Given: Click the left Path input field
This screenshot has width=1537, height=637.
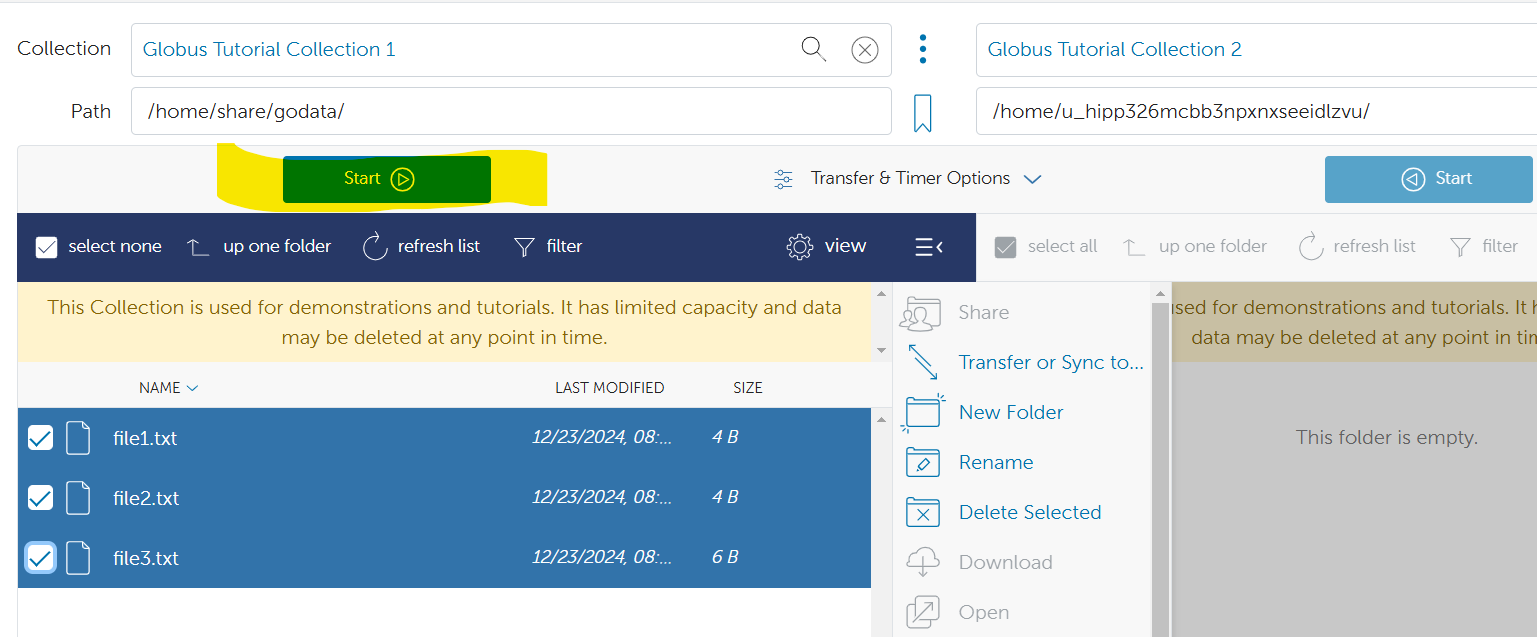Looking at the screenshot, I should [510, 111].
